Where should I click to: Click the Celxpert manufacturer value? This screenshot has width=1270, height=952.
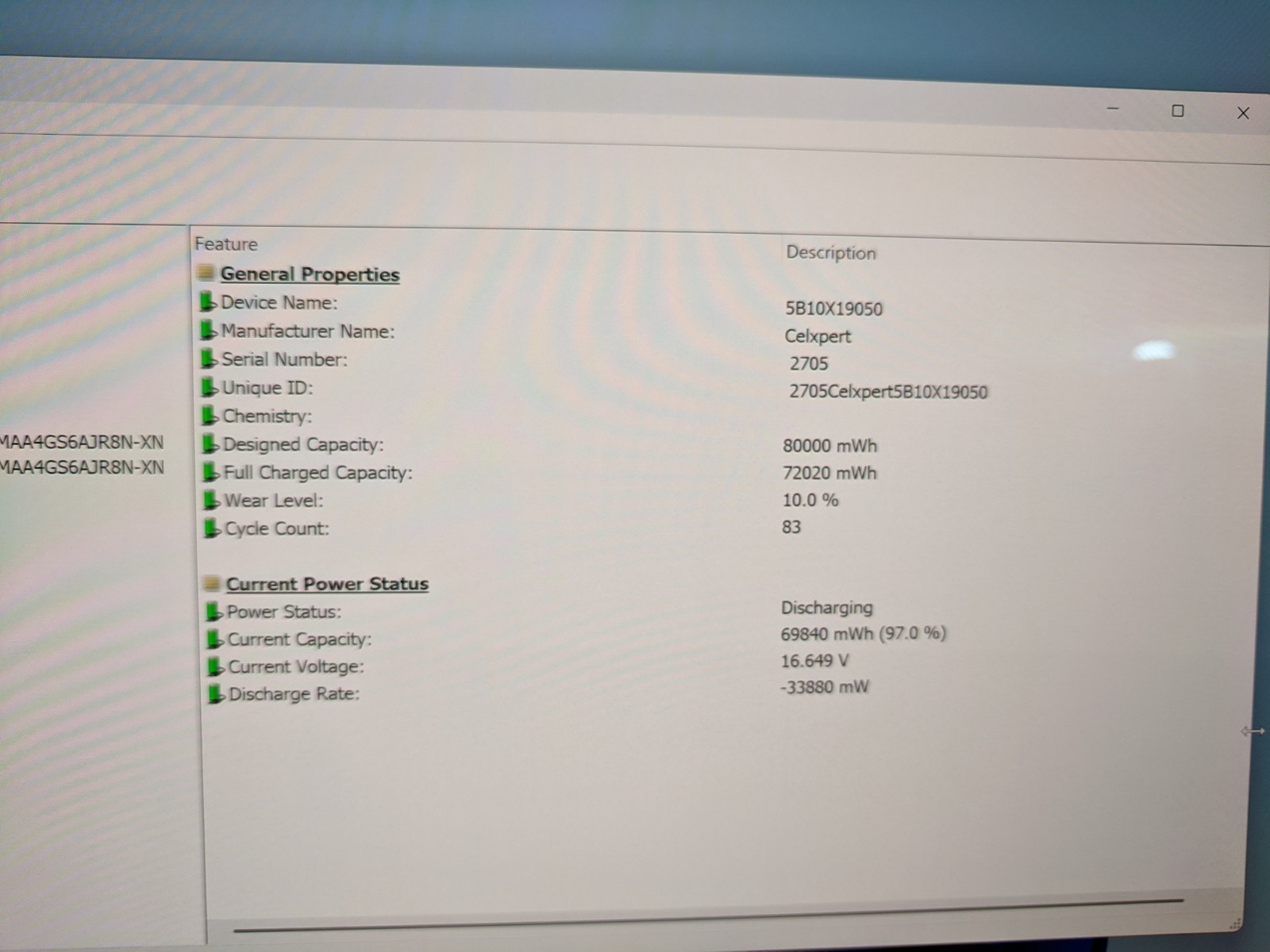pyautogui.click(x=818, y=336)
